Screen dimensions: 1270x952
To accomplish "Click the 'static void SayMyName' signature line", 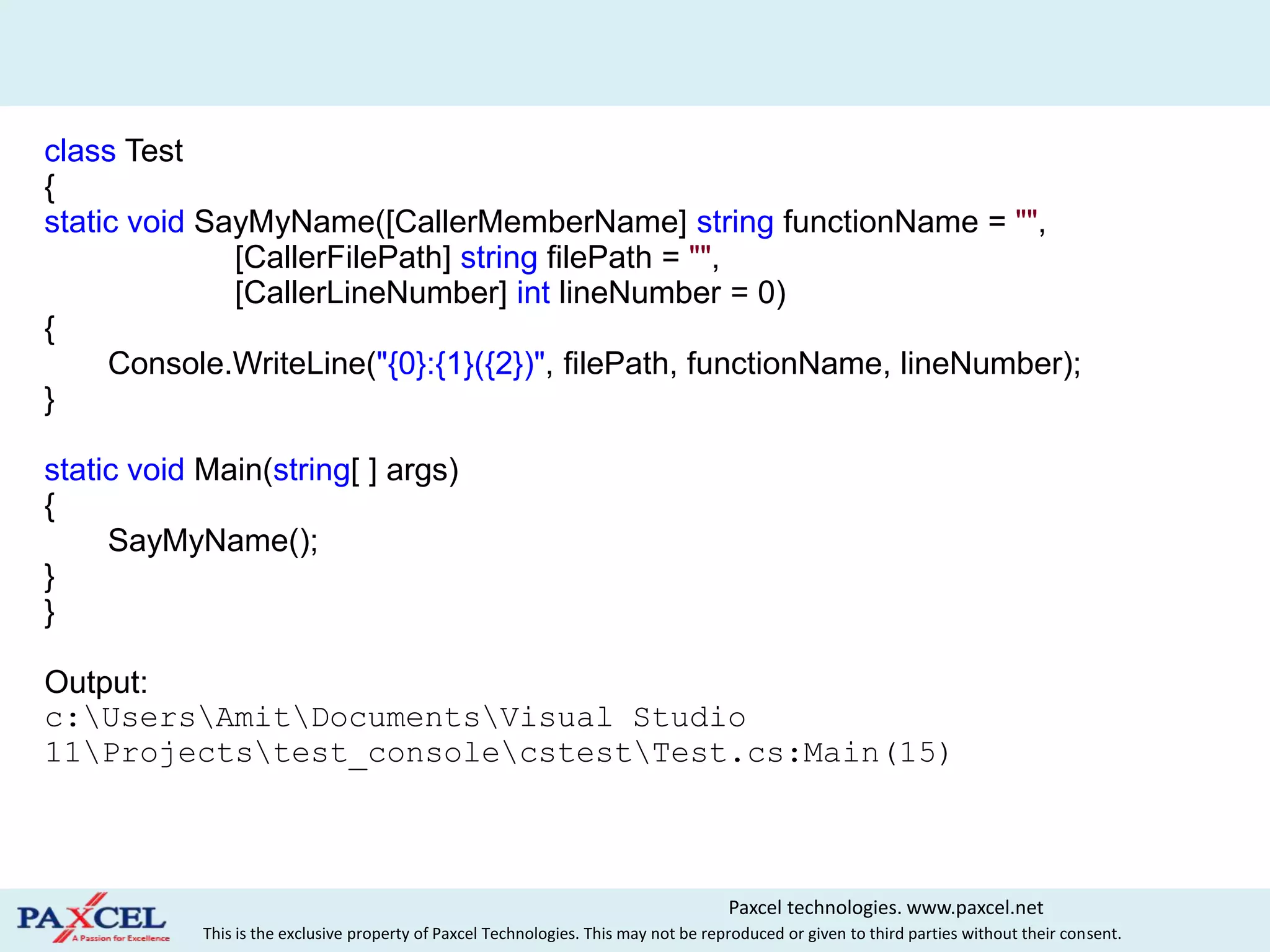I will pos(544,223).
